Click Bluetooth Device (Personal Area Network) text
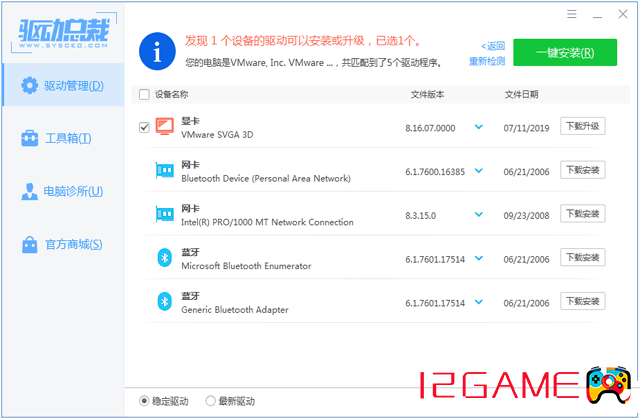Image resolution: width=640 pixels, height=419 pixels. 266,178
